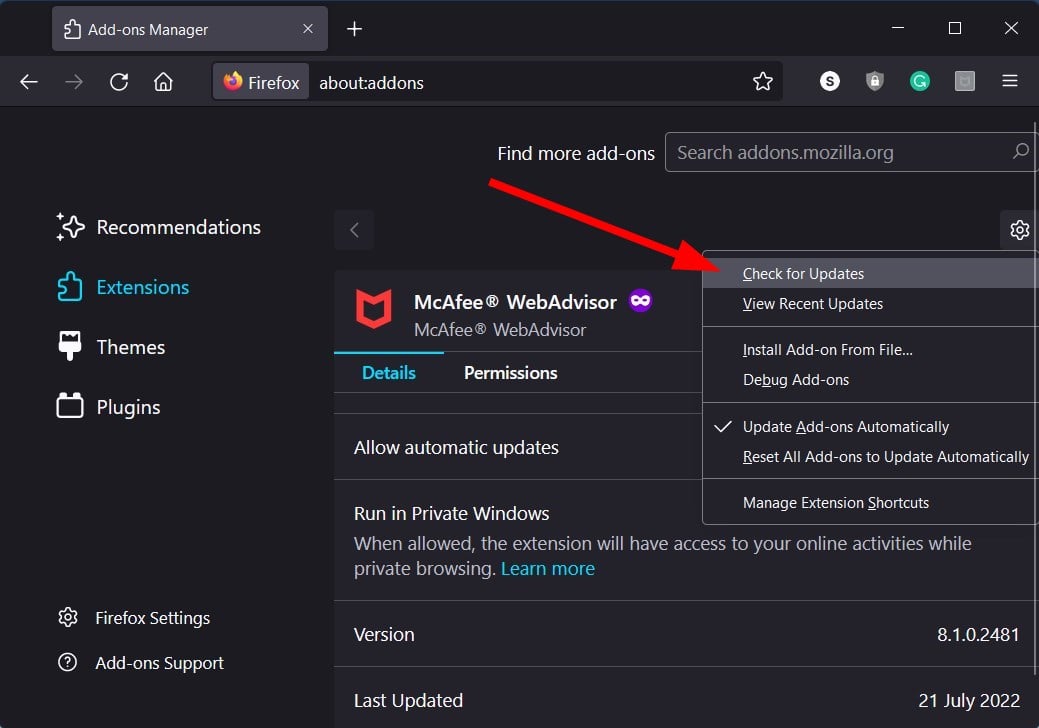Click the search magnifier in add-ons search

click(x=1020, y=152)
